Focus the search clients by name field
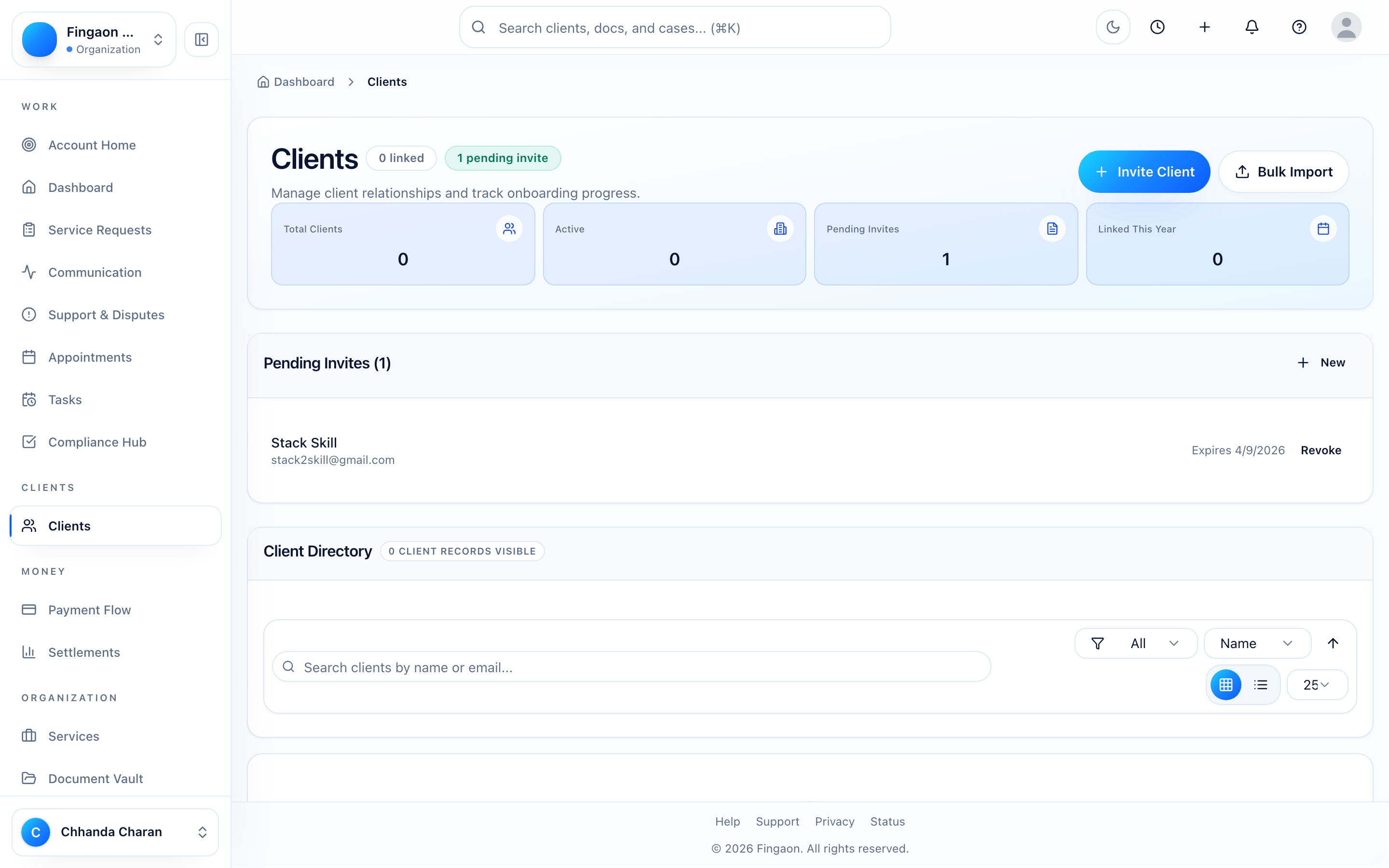 coord(631,667)
